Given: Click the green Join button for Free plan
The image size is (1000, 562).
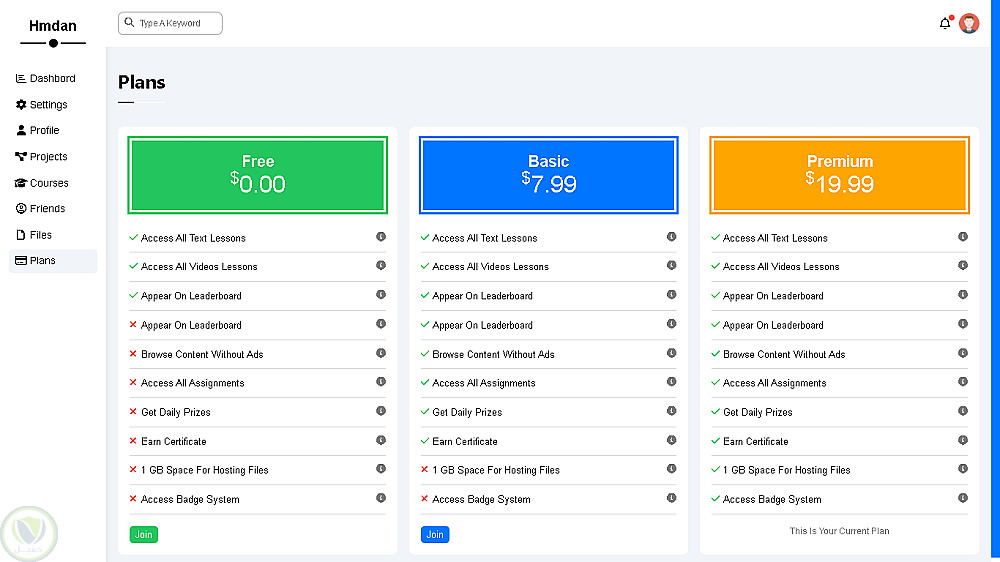Looking at the screenshot, I should click(x=143, y=535).
